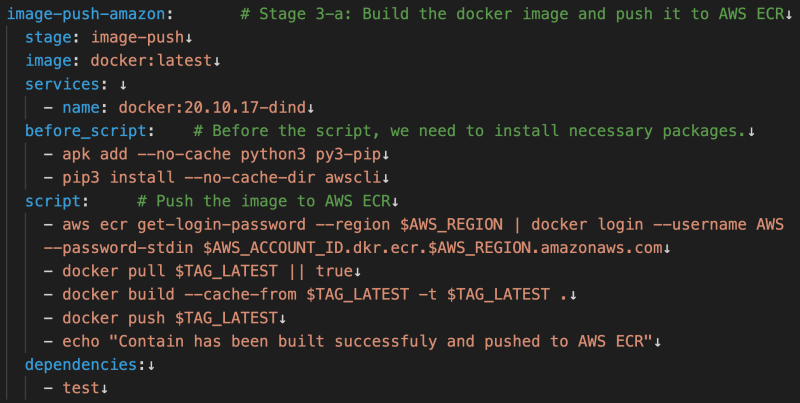Viewport: 800px width, 403px height.
Task: Click the image-push-amazon job key
Action: tap(86, 14)
